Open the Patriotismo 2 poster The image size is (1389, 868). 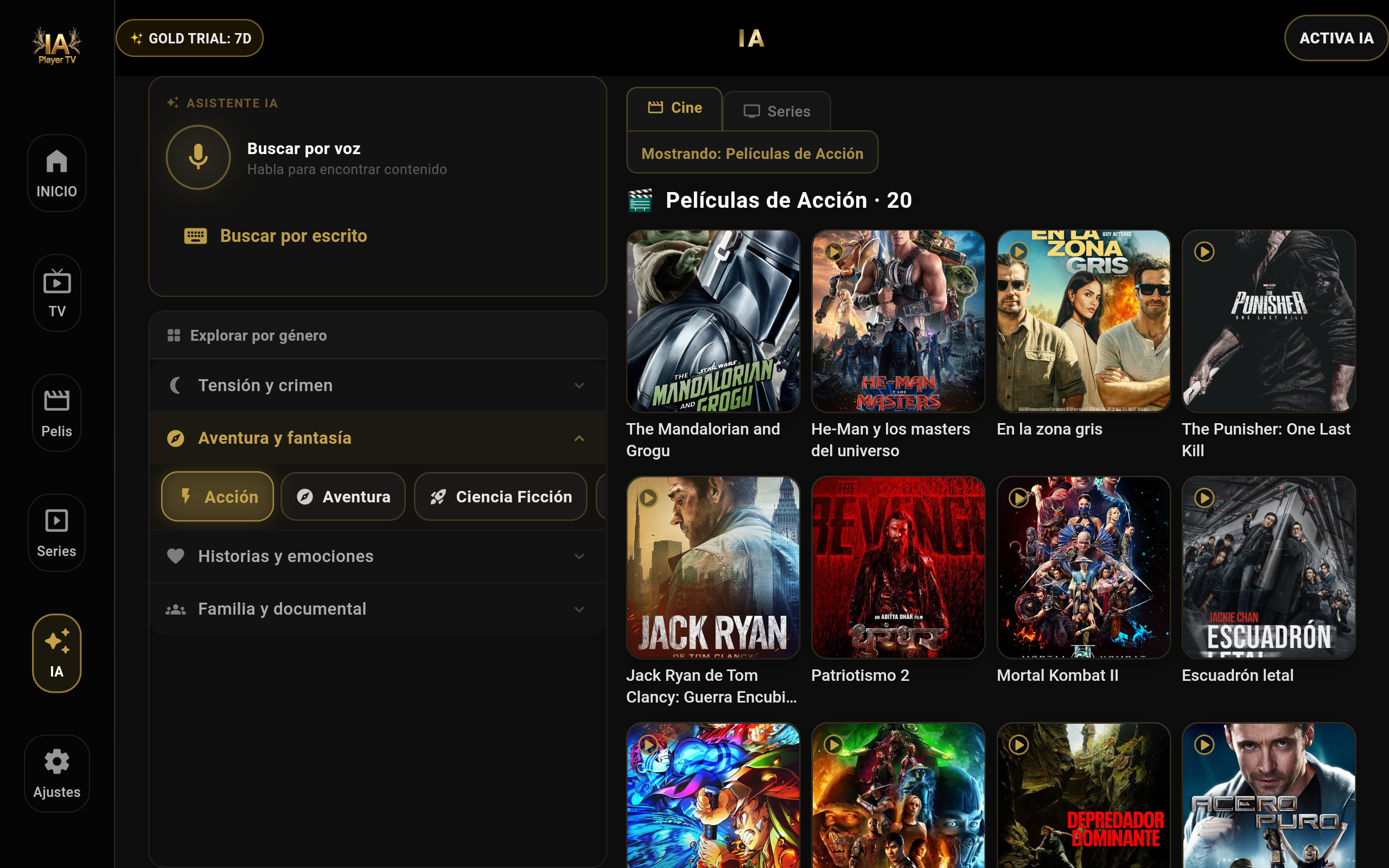tap(897, 567)
